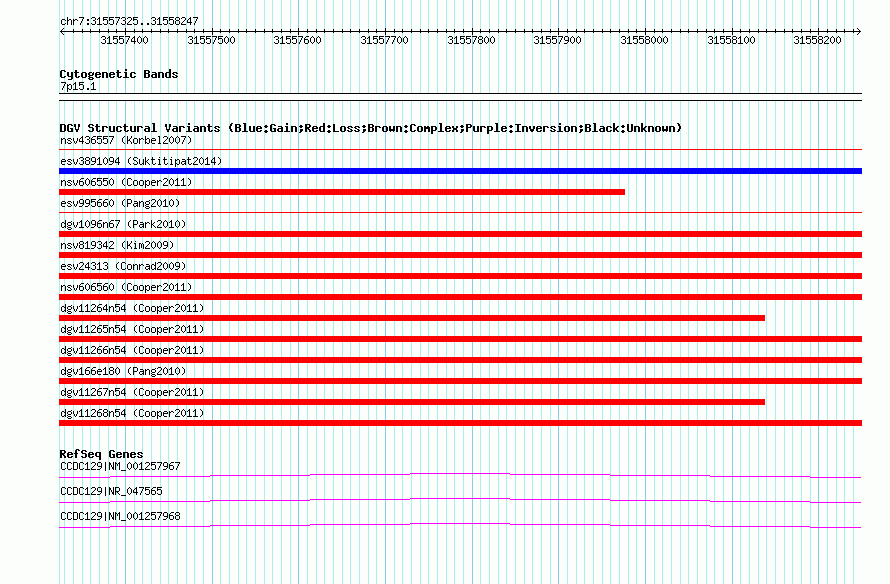Open variant dgv11265n54 (Cooper2011)
Viewport: 890px width, 584px height.
[x=132, y=329]
